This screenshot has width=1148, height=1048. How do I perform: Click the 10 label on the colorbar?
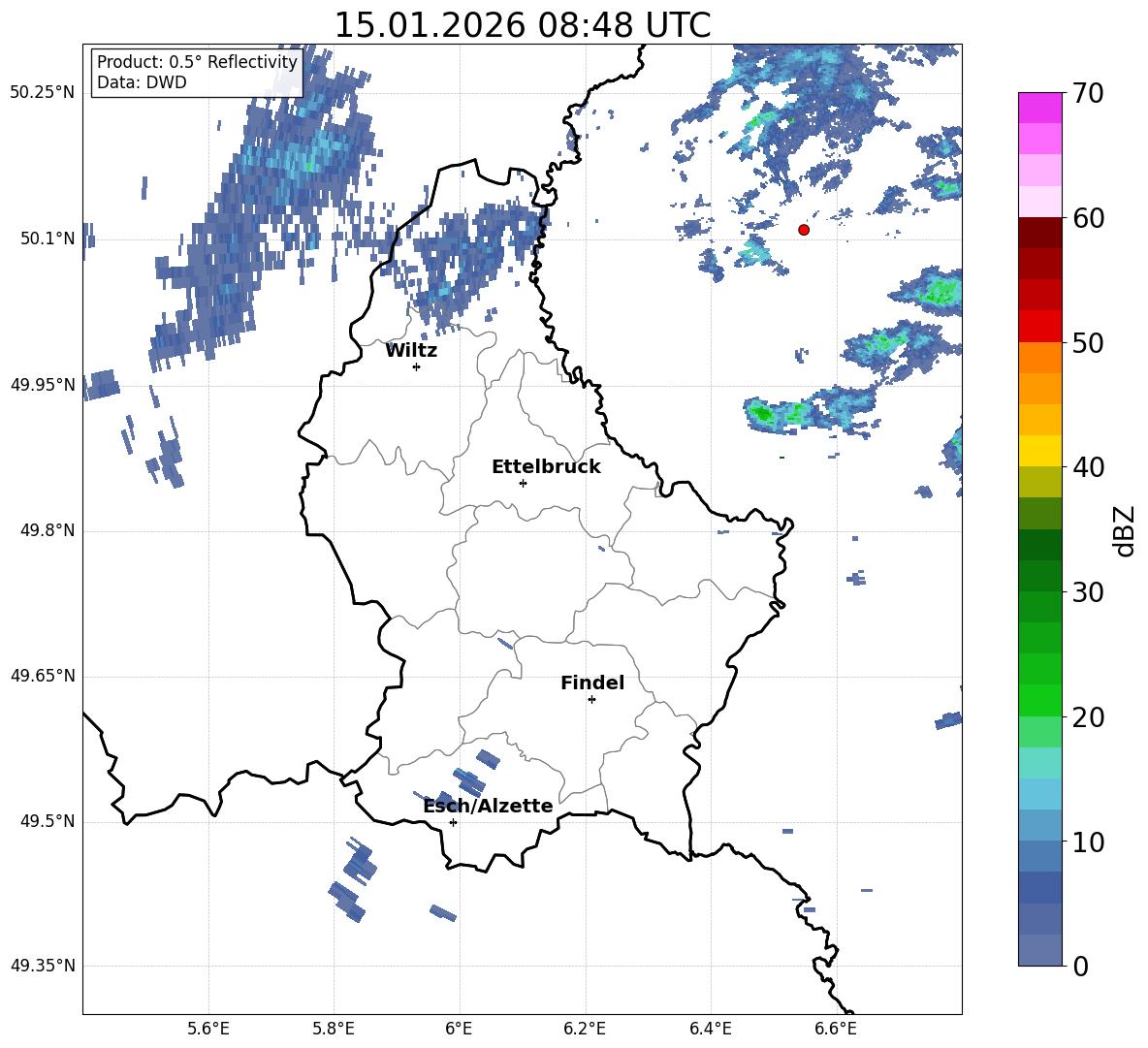click(x=1088, y=842)
